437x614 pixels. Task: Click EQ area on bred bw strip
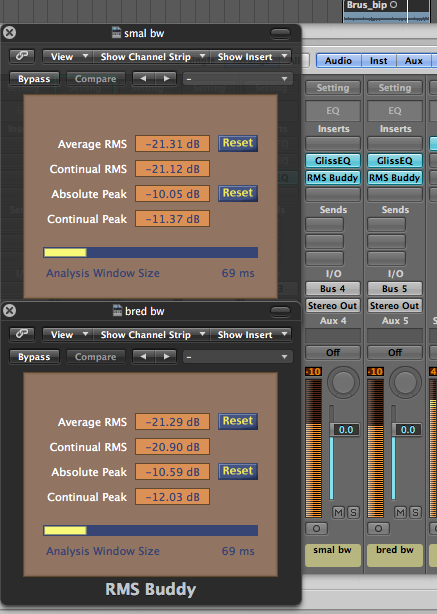coord(395,111)
